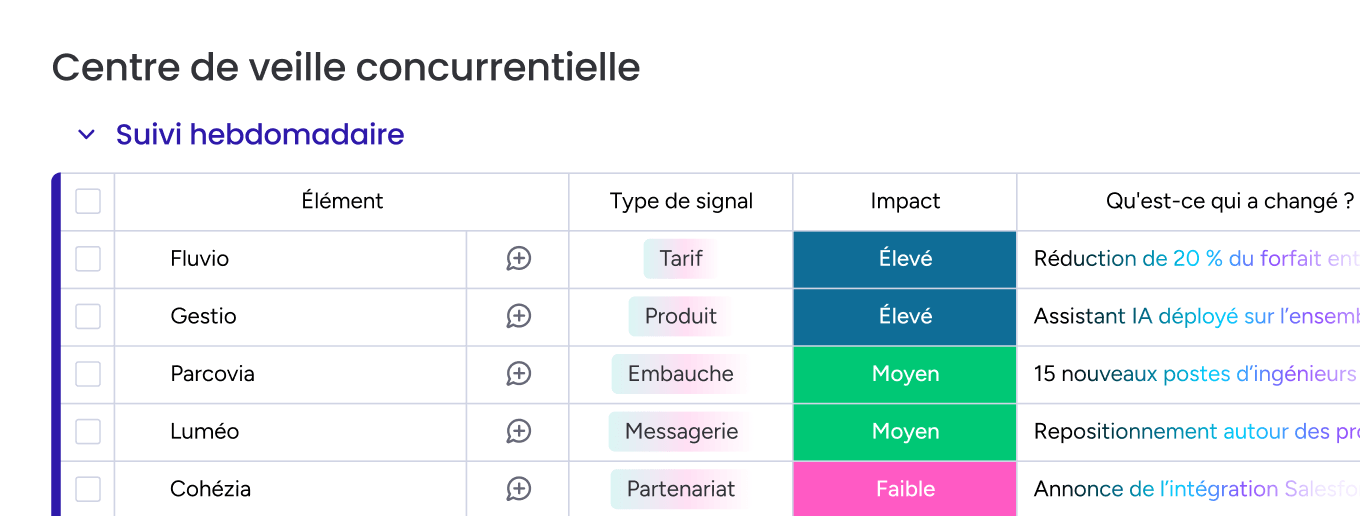The height and width of the screenshot is (516, 1360).
Task: Open the Suivi hebdomadaire group title
Action: (x=260, y=134)
